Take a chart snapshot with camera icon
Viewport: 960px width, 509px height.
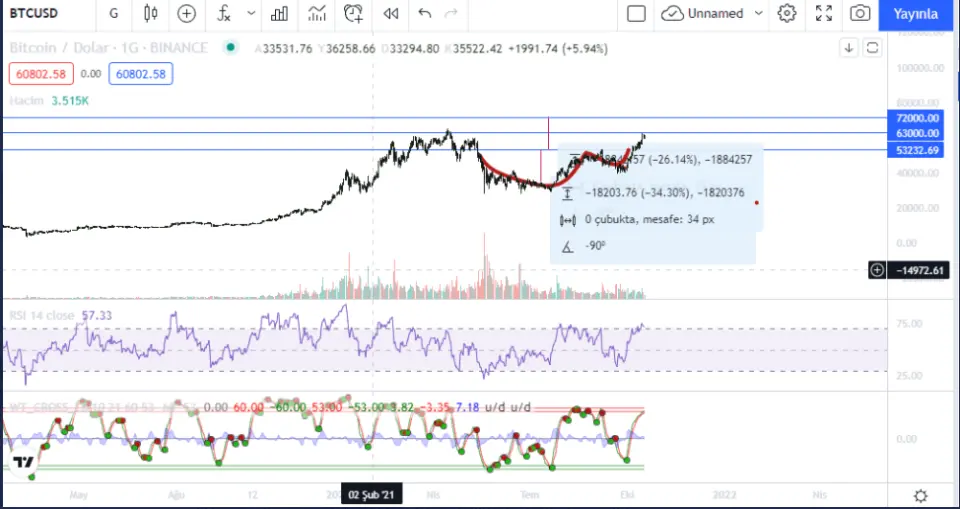tap(860, 13)
